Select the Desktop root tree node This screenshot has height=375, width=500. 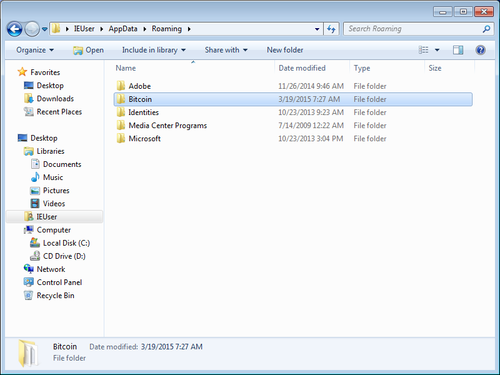44,138
